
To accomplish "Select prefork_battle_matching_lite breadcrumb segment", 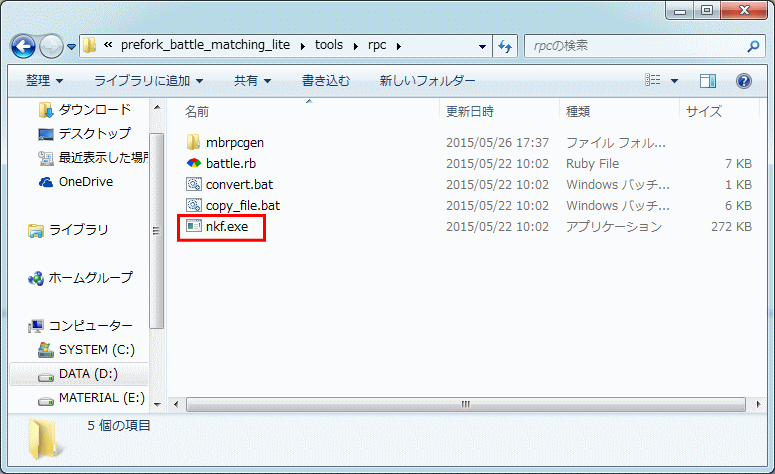I will [x=205, y=45].
